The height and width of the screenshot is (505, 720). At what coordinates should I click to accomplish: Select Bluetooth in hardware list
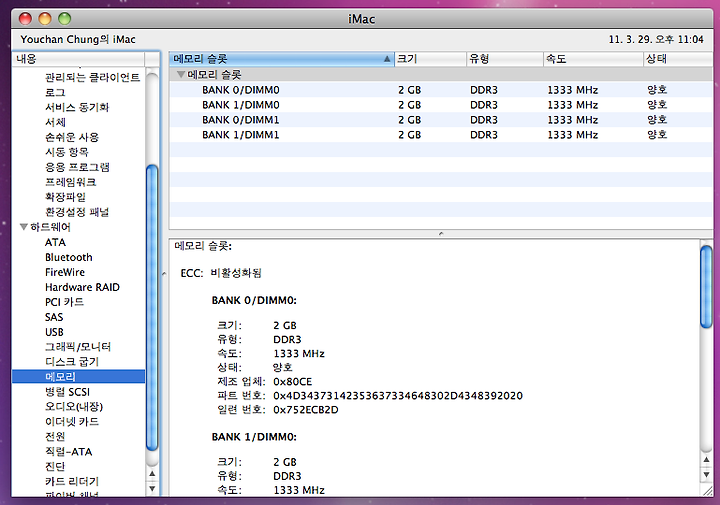tap(68, 257)
